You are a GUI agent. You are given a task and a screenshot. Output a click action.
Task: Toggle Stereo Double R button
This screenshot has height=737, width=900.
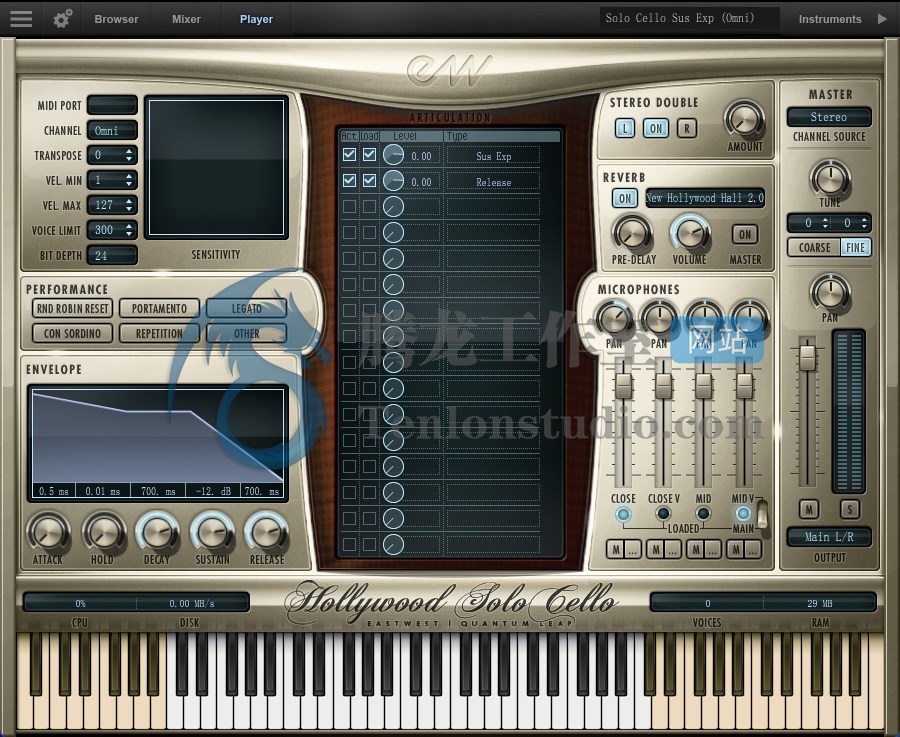tap(686, 128)
